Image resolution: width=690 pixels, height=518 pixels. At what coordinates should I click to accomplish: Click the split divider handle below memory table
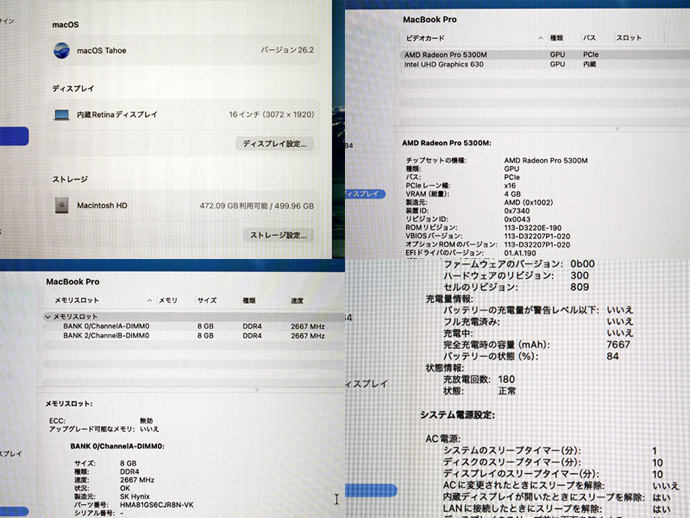pyautogui.click(x=257, y=389)
